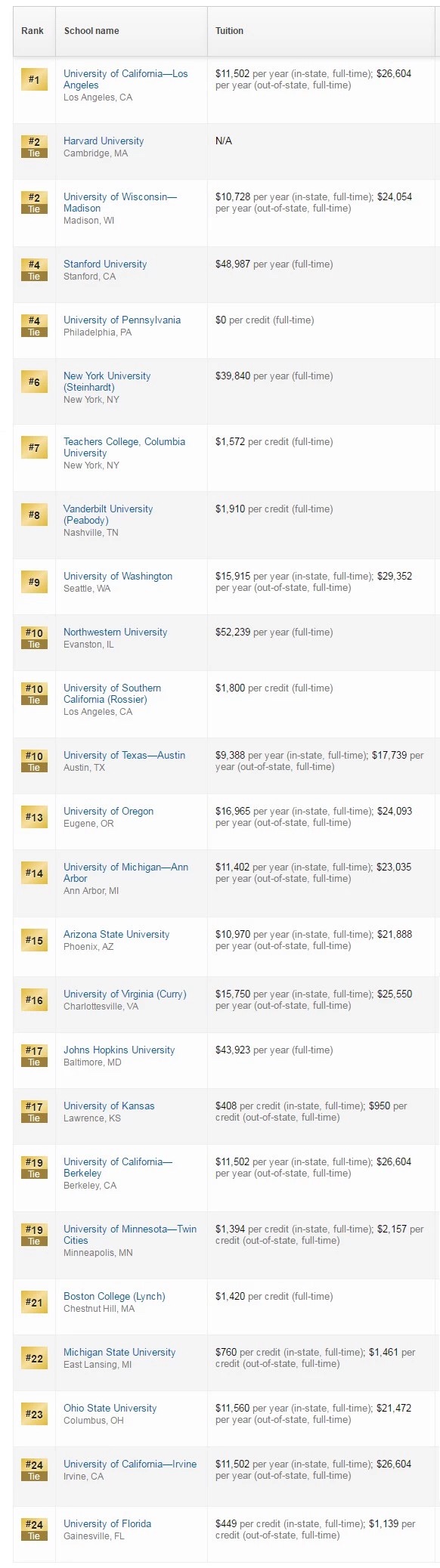The height and width of the screenshot is (1568, 440).
Task: Sort by the School name column header
Action: (x=91, y=31)
